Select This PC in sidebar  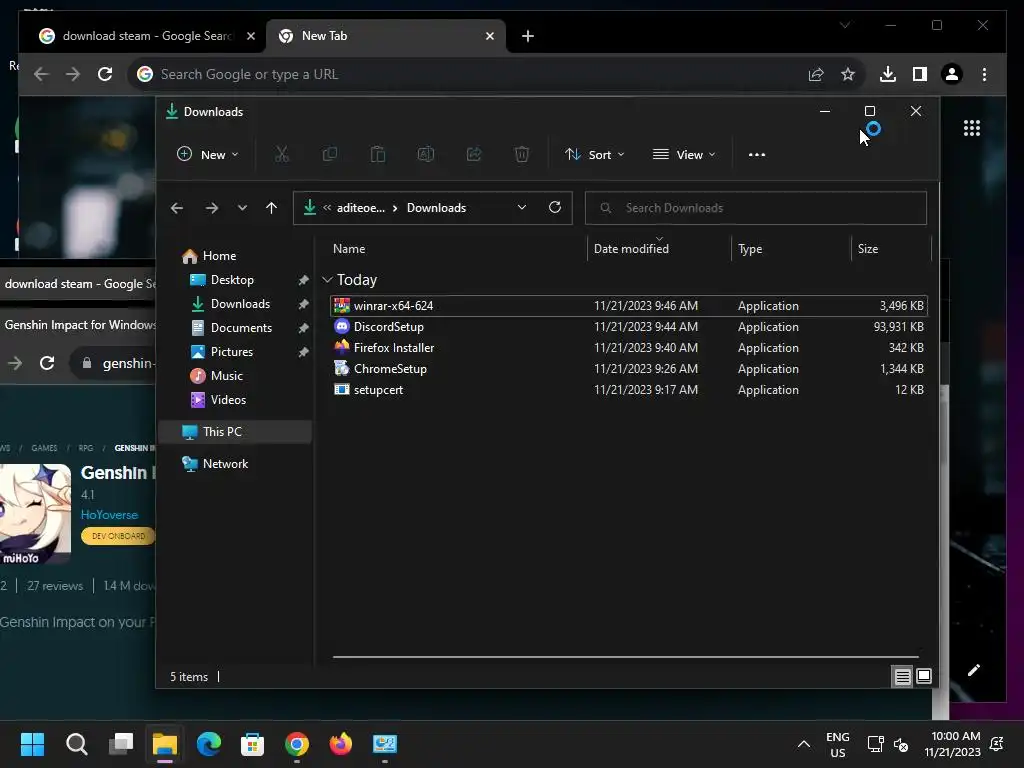point(235,432)
